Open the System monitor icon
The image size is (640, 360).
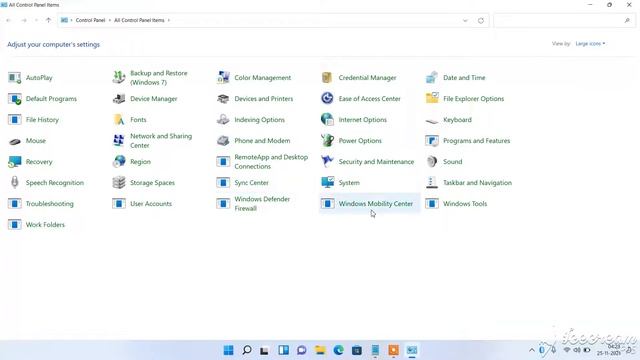point(327,182)
